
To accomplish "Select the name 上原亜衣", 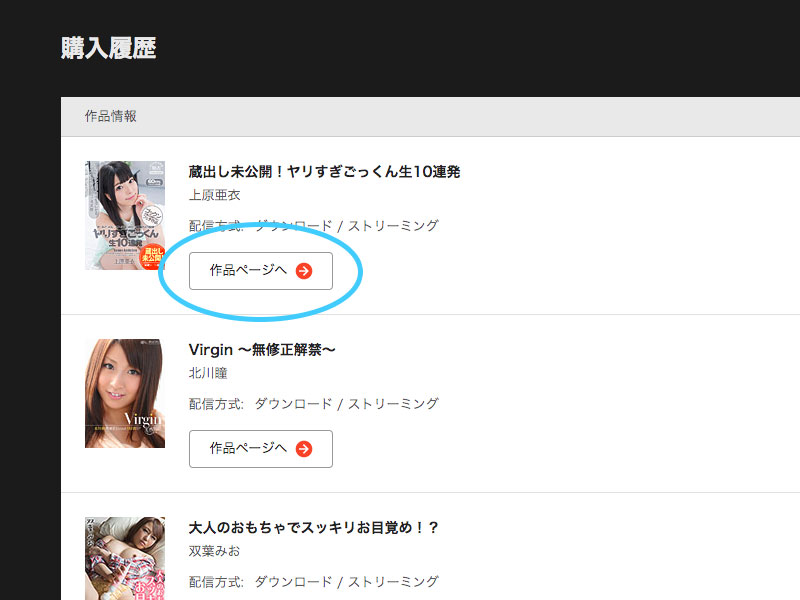I will pyautogui.click(x=214, y=195).
